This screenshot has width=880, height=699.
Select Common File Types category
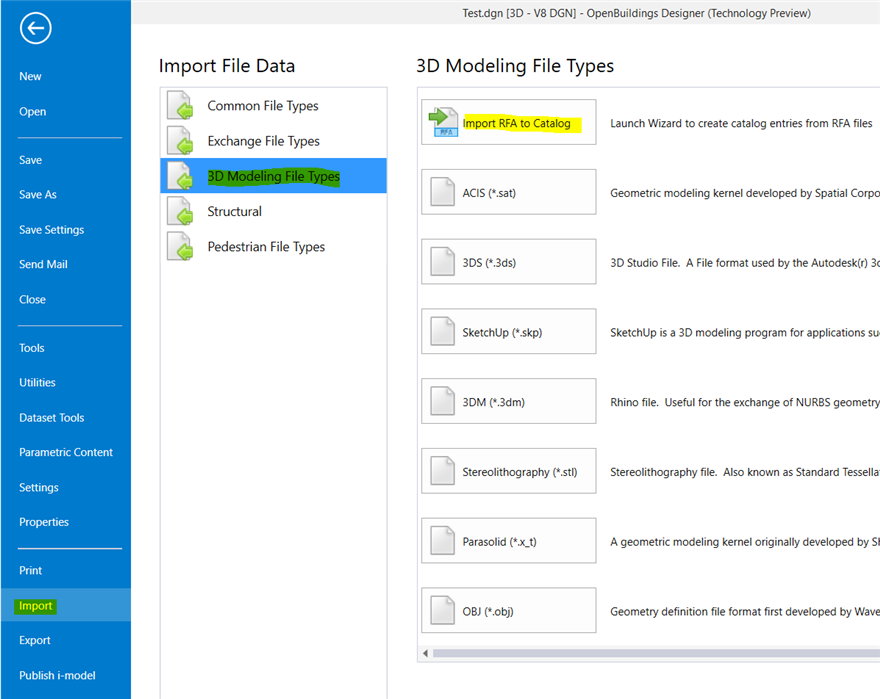pyautogui.click(x=273, y=106)
